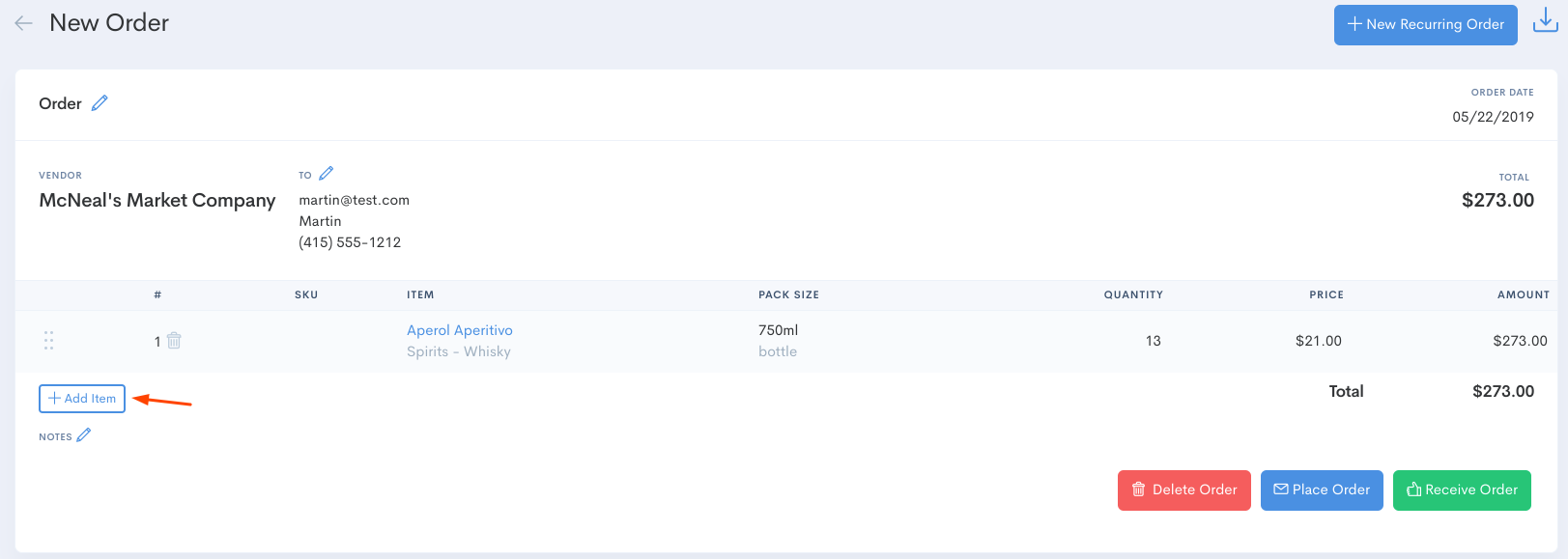Click the Place Order button
The image size is (1568, 559).
1322,490
